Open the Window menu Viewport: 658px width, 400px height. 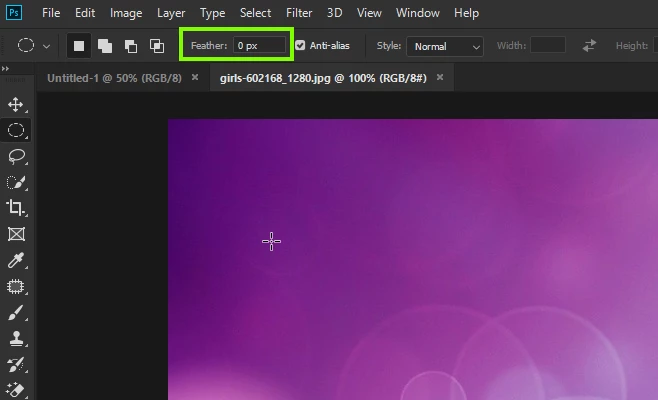click(x=418, y=13)
